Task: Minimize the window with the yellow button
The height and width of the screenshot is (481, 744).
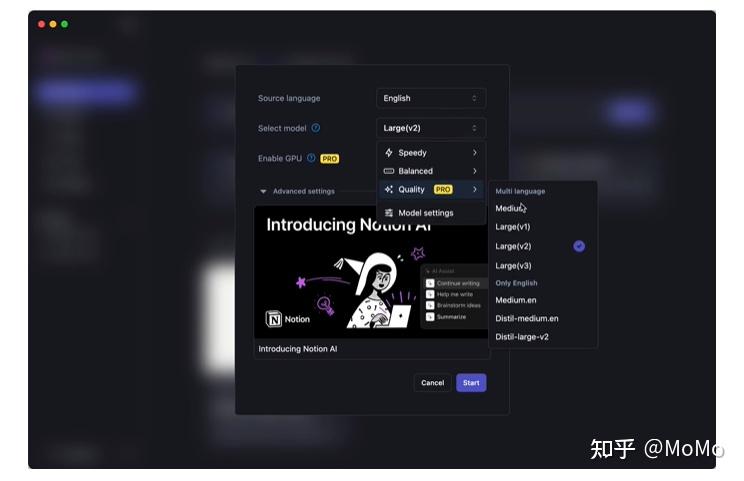Action: 53,24
